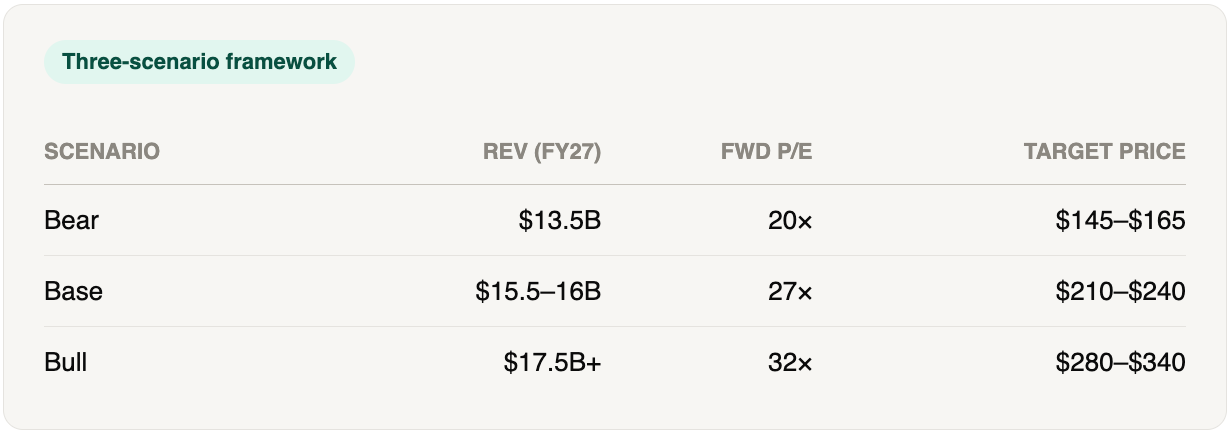The height and width of the screenshot is (434, 1232).
Task: Select the 32× forward P/E value
Action: (x=791, y=362)
